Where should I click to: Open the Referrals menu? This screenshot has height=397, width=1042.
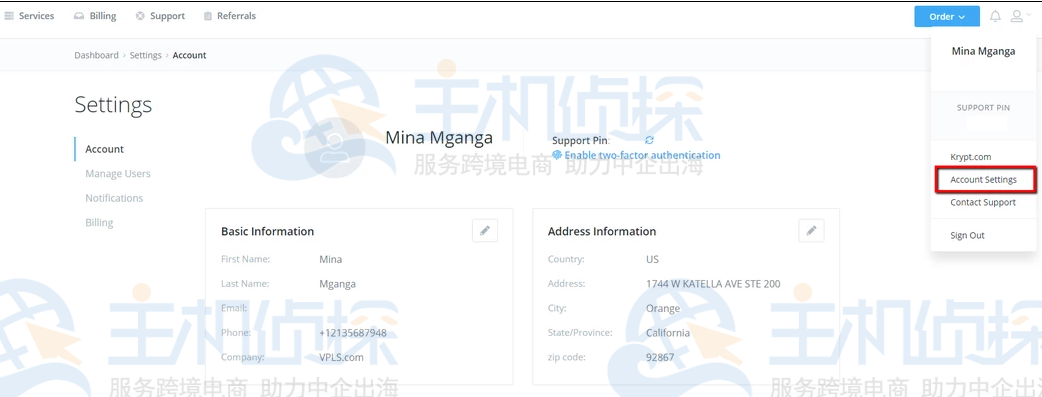click(x=229, y=16)
